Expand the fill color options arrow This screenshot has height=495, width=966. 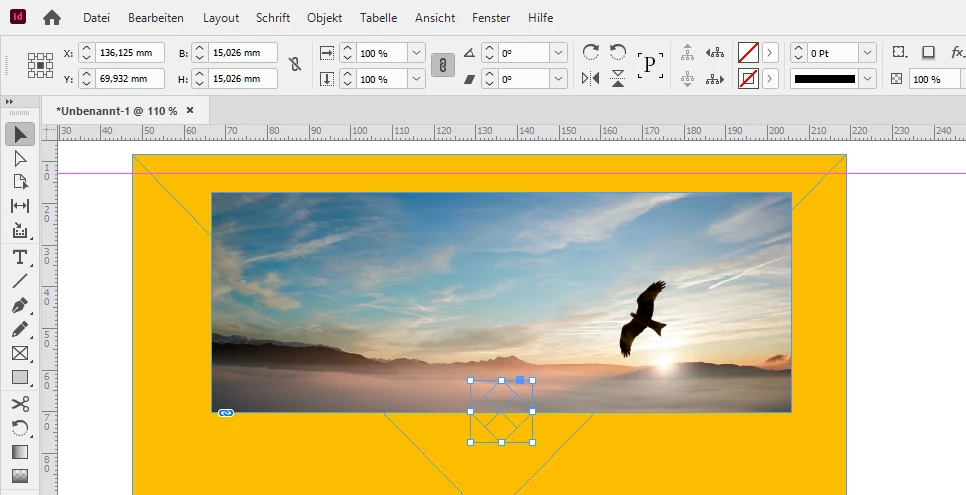click(x=769, y=53)
